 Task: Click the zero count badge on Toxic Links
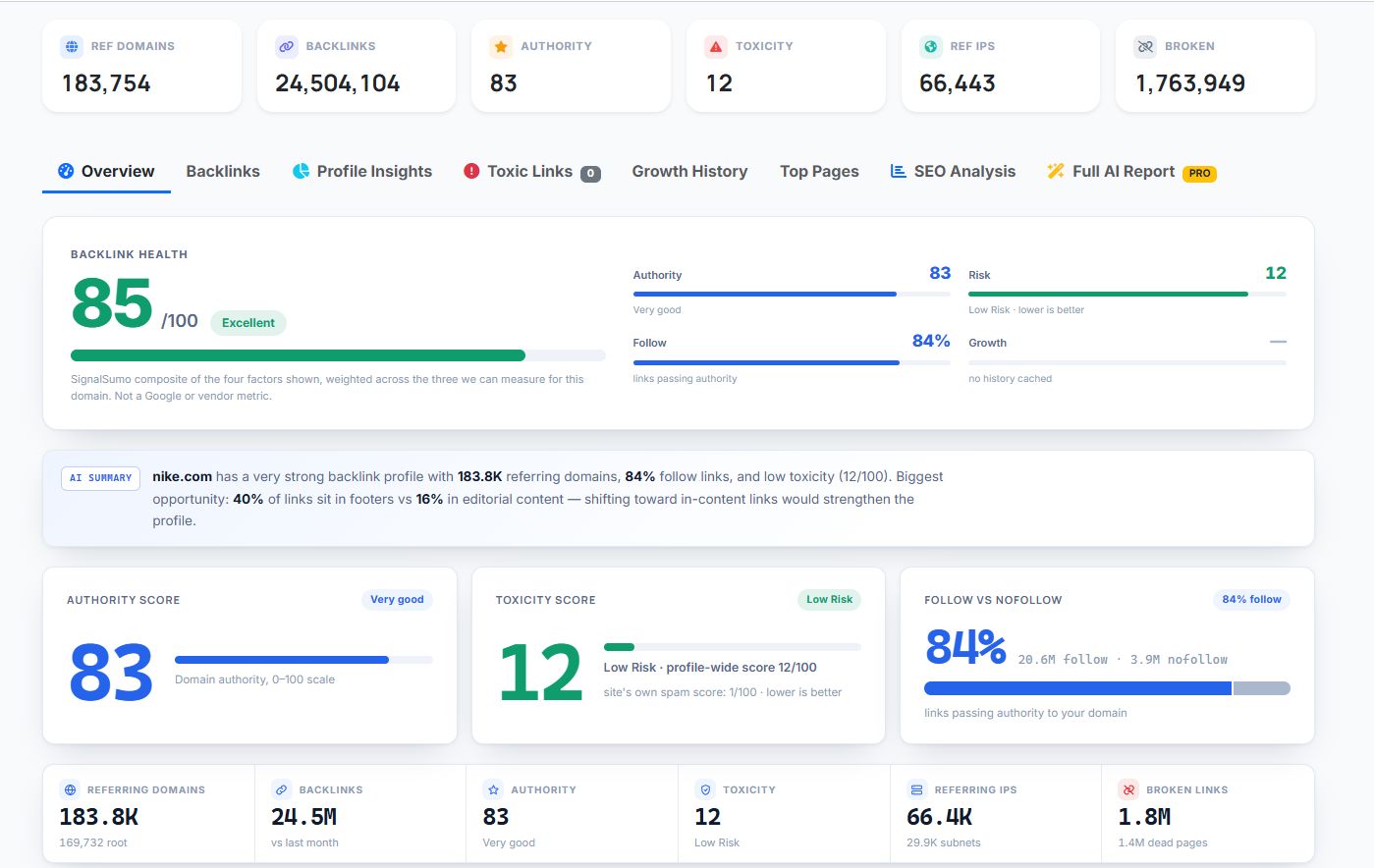click(x=590, y=174)
